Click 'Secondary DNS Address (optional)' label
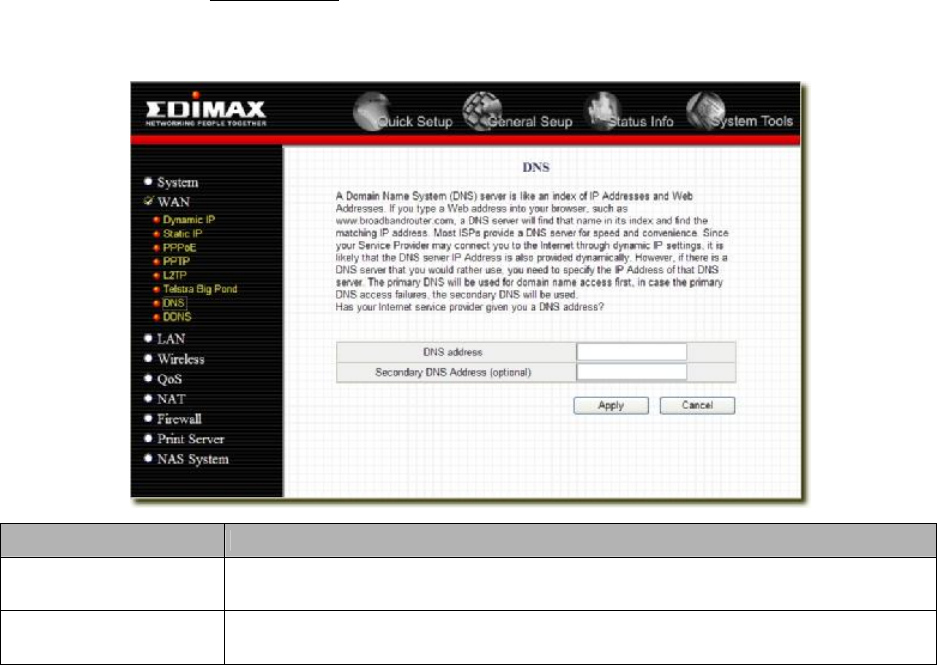The width and height of the screenshot is (937, 665). pos(453,372)
